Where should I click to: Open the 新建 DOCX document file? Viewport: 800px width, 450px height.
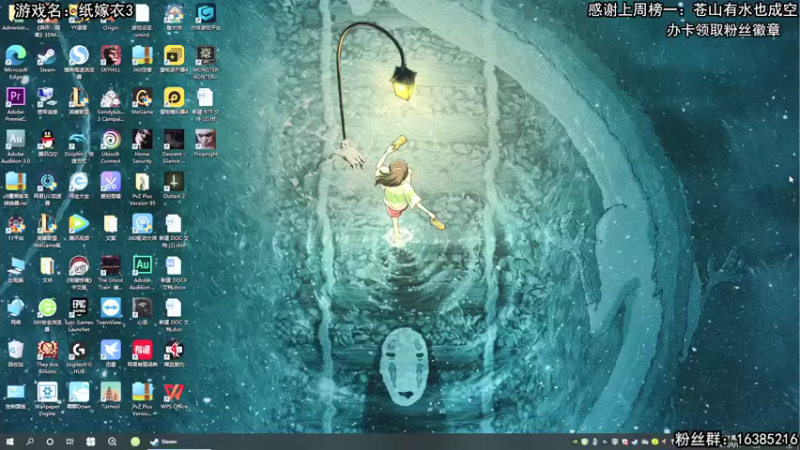coord(174,272)
